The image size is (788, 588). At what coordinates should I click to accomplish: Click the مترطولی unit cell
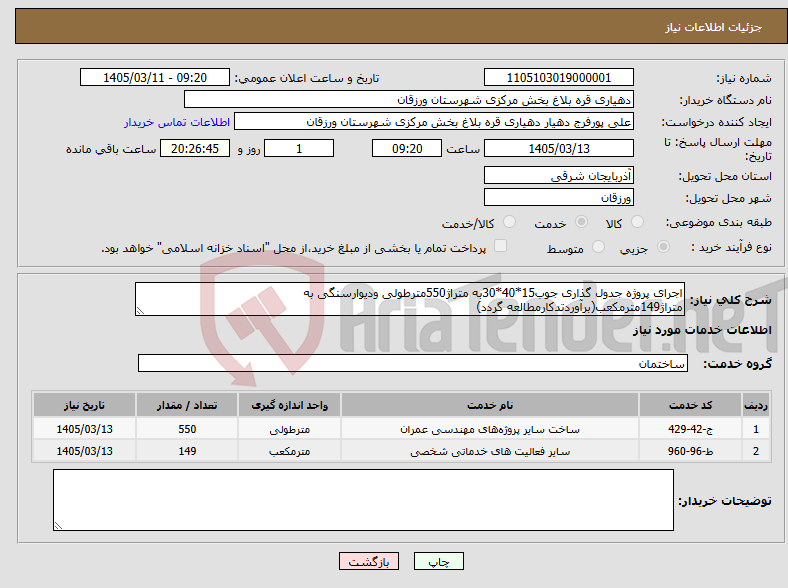pyautogui.click(x=289, y=429)
